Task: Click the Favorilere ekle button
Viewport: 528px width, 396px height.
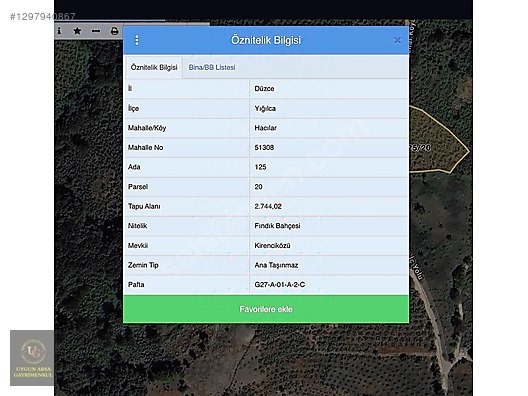Action: tap(266, 309)
